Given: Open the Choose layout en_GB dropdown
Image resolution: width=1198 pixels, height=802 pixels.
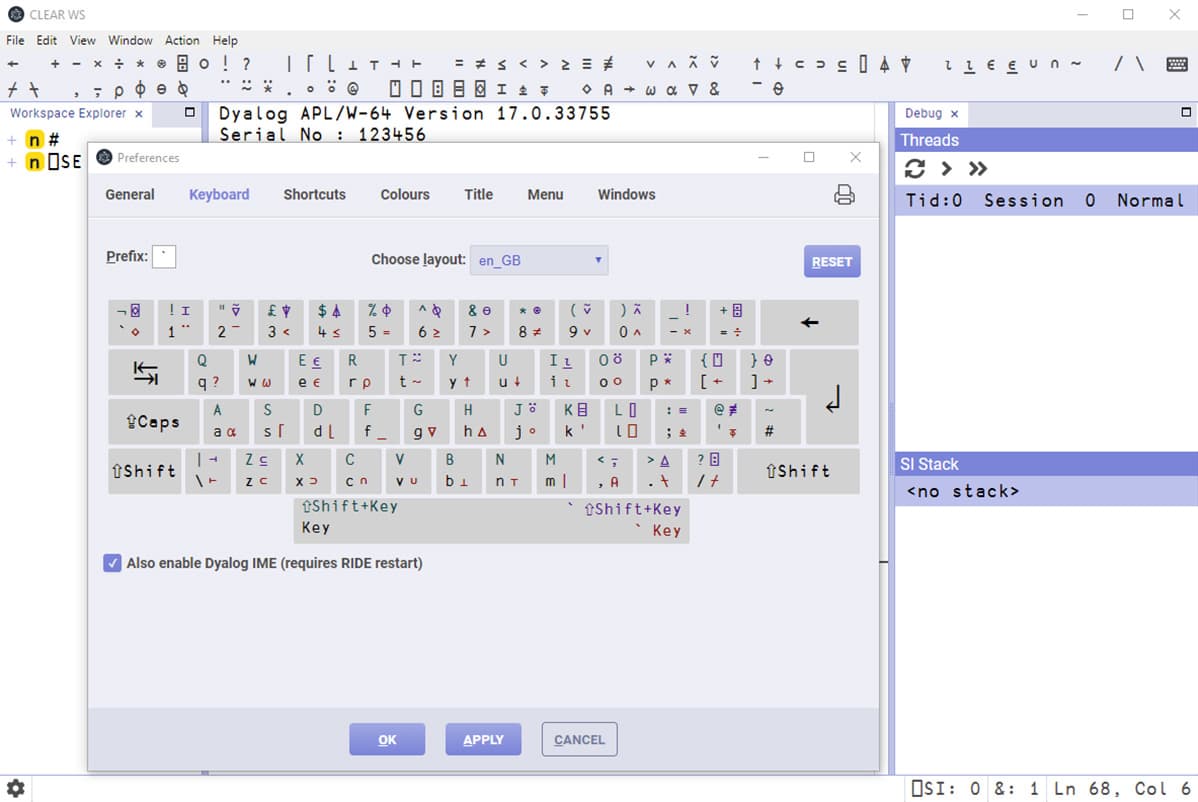Looking at the screenshot, I should (539, 260).
